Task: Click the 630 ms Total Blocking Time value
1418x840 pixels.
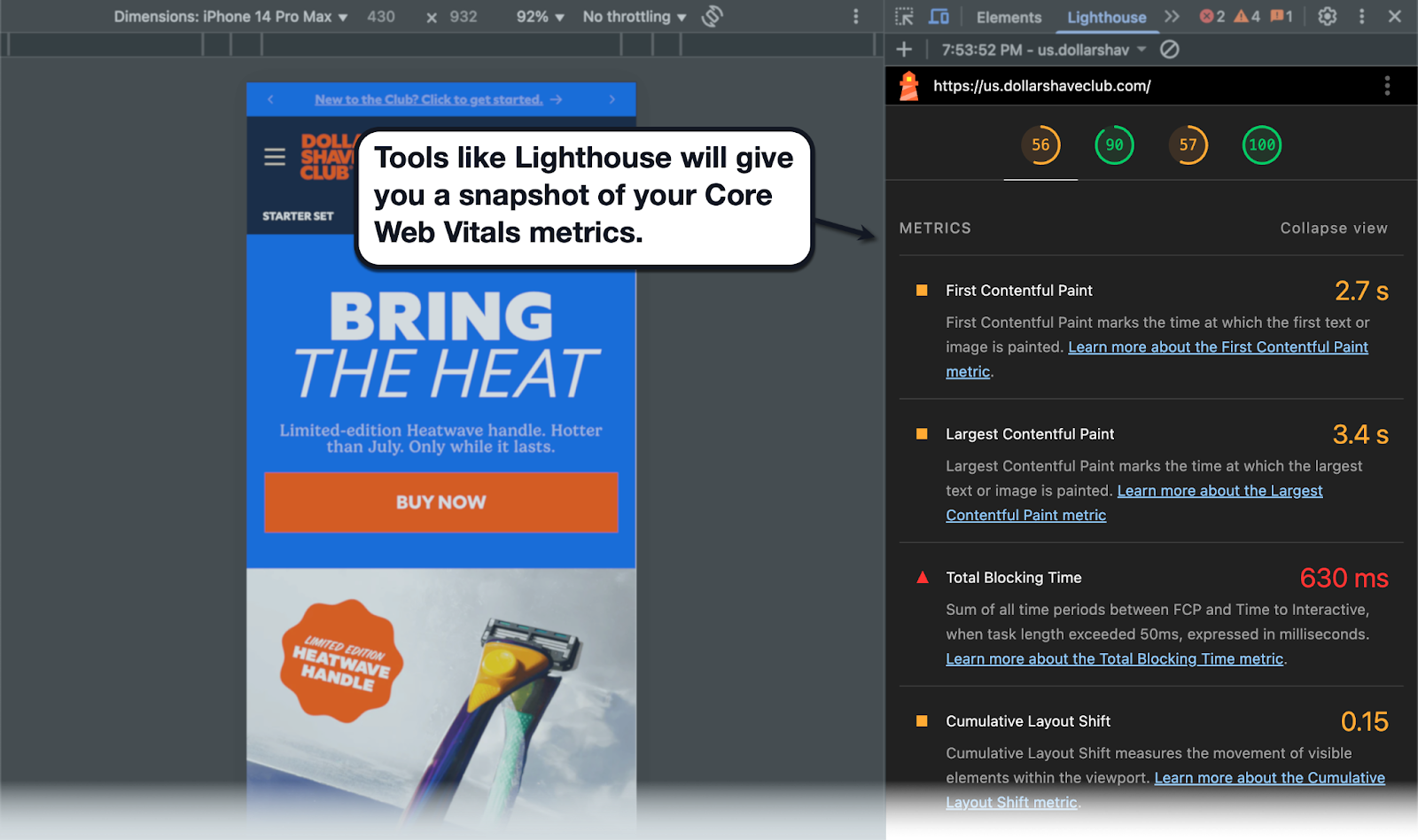Action: pos(1344,578)
